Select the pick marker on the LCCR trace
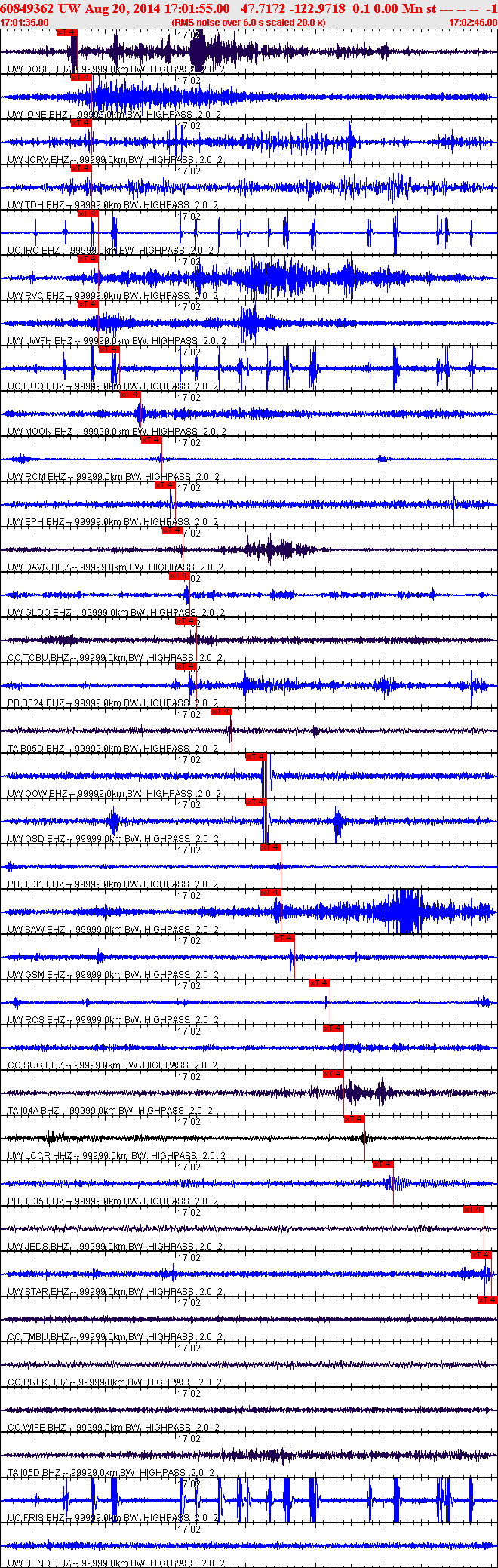 click(x=355, y=1119)
